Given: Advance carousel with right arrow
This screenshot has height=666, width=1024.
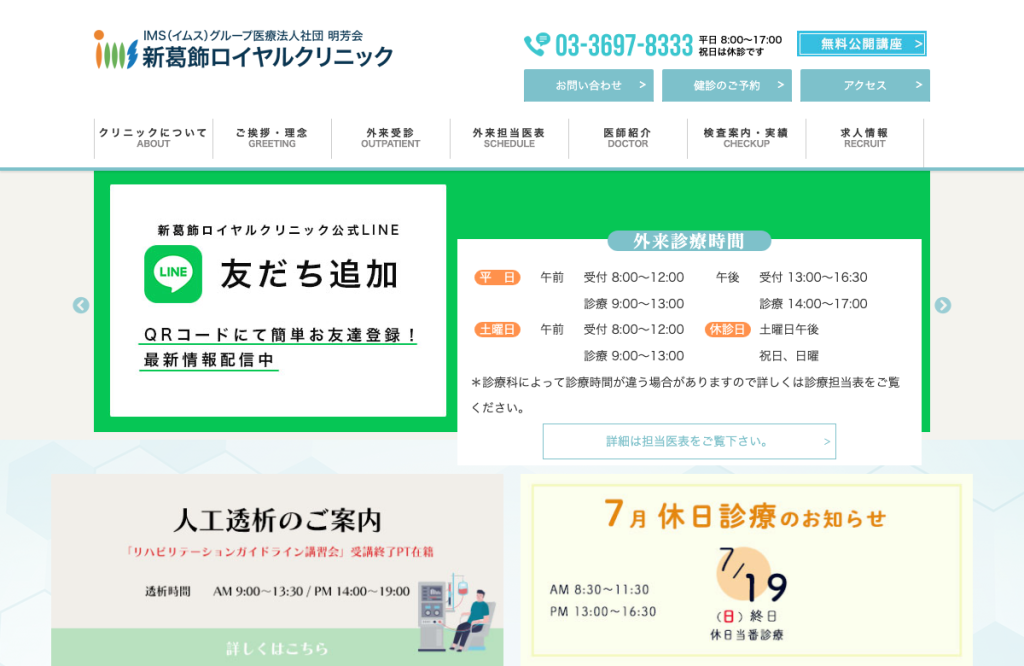Looking at the screenshot, I should coord(942,305).
